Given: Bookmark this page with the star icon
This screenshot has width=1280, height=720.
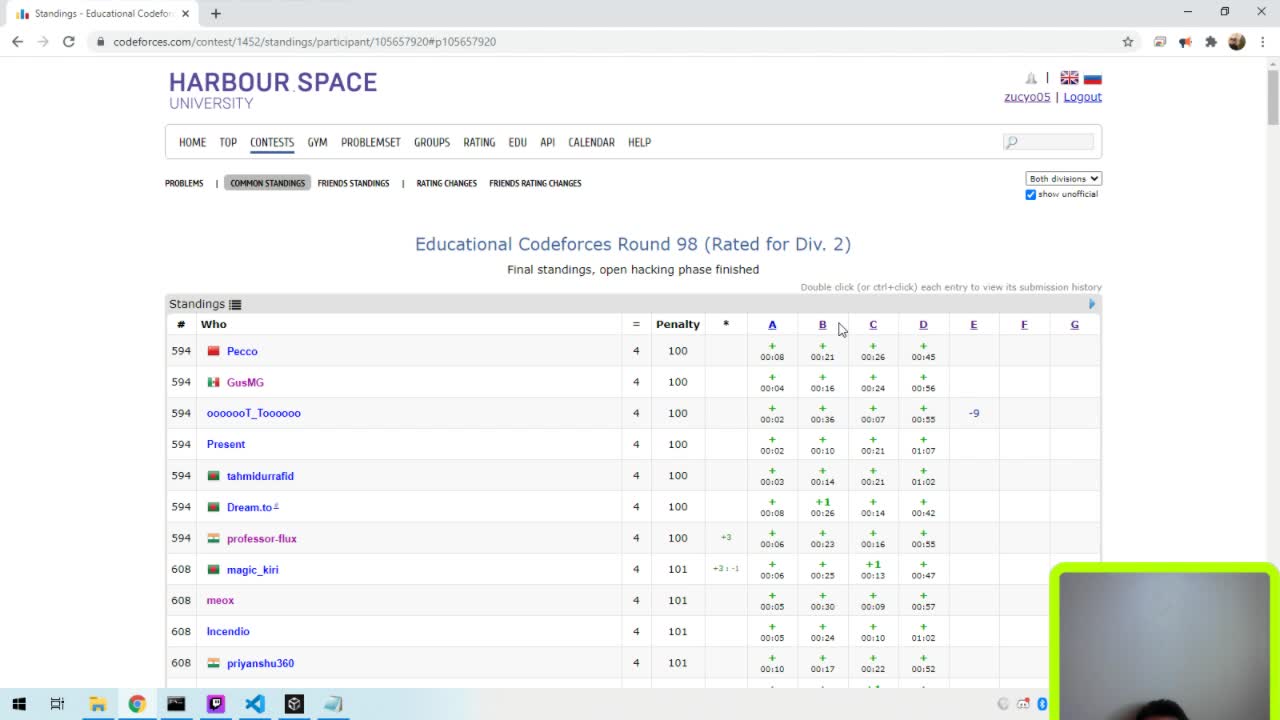Looking at the screenshot, I should 1128,42.
